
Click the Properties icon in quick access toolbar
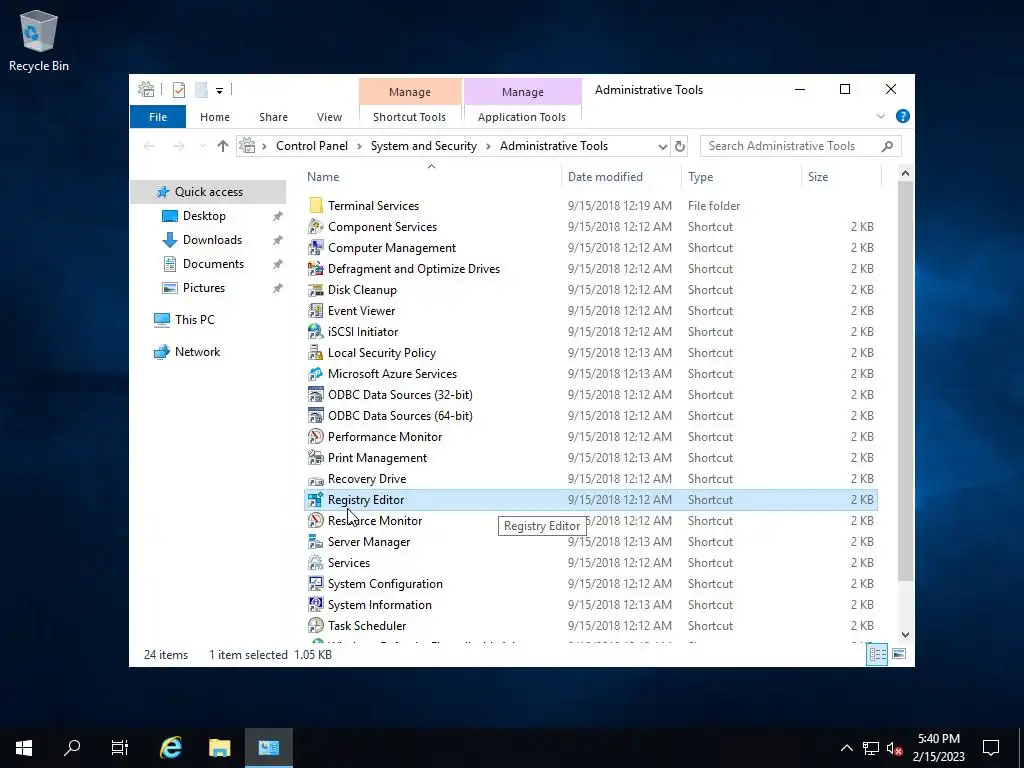(x=178, y=90)
